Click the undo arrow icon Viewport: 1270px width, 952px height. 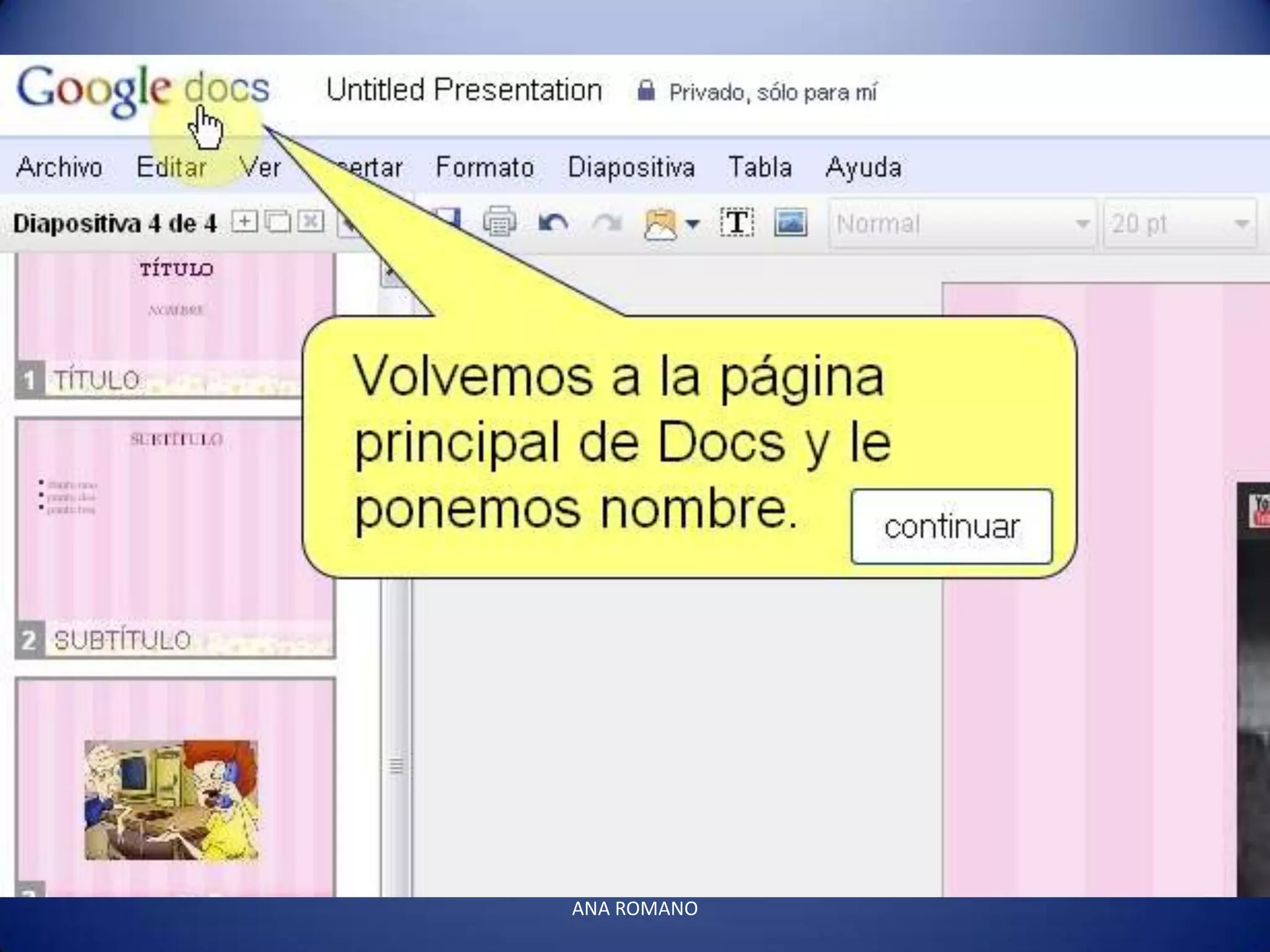553,223
